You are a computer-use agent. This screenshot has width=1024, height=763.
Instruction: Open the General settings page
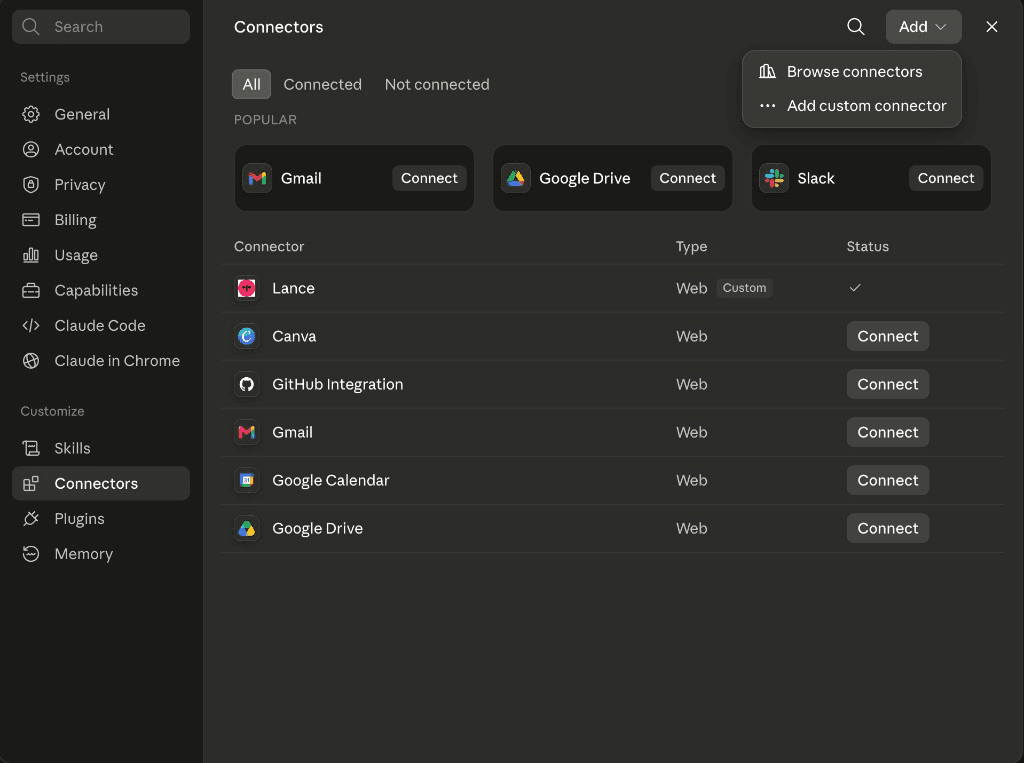[x=101, y=114]
